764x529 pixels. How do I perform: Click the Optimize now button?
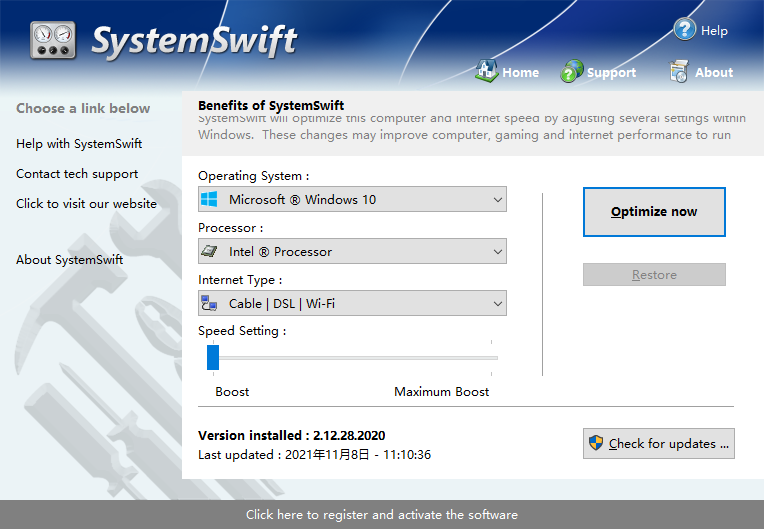(654, 212)
